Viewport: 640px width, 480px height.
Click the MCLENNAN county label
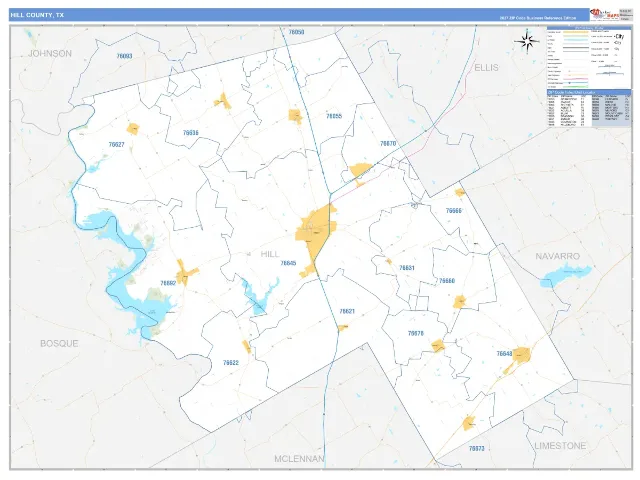(x=299, y=459)
